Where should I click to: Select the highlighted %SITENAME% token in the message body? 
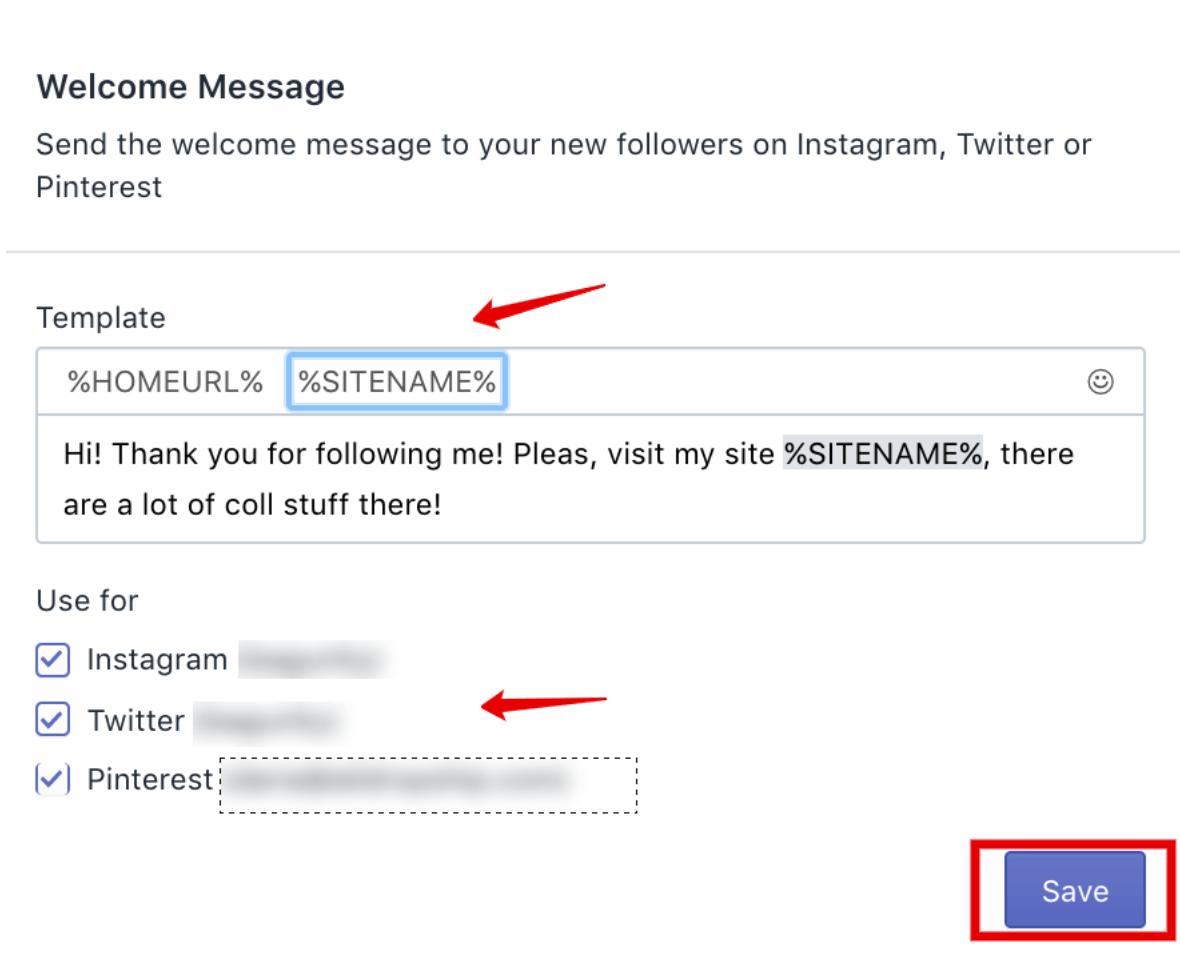pyautogui.click(x=883, y=454)
